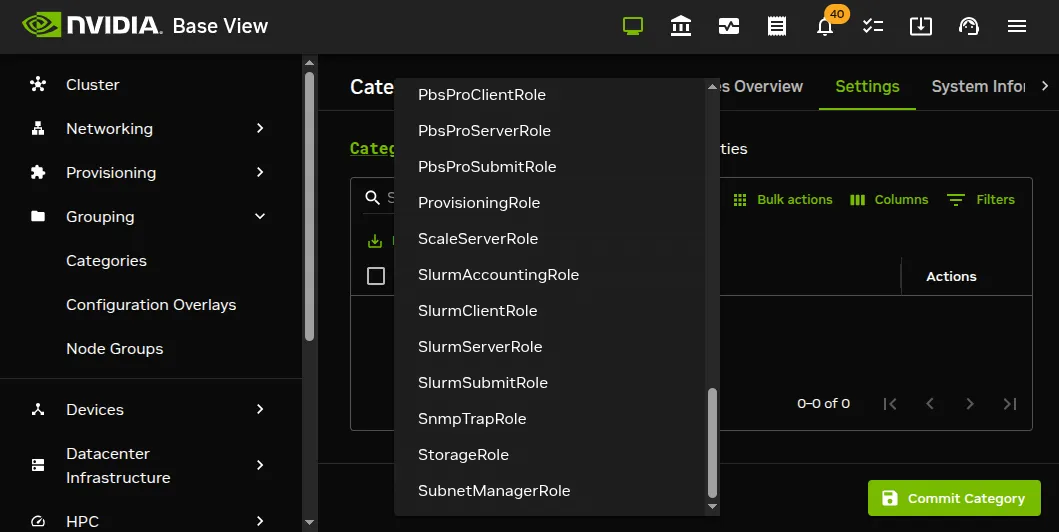This screenshot has width=1059, height=532.
Task: Click the HPC gauge icon
Action: coord(38,521)
